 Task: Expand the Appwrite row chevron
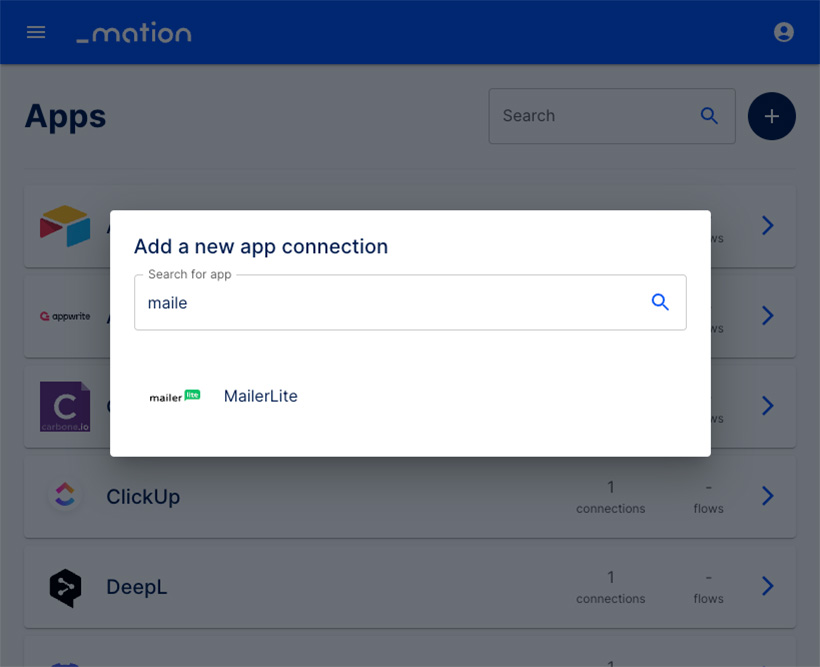pos(767,315)
